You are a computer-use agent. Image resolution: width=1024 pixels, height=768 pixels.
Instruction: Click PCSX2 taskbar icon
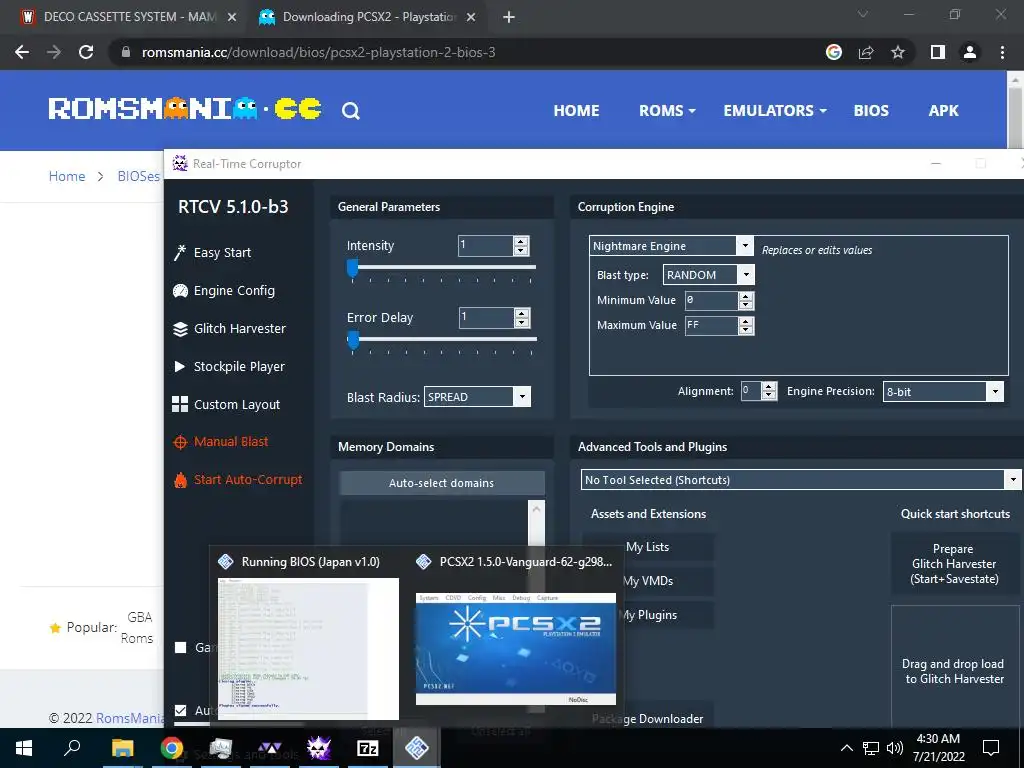[x=417, y=748]
